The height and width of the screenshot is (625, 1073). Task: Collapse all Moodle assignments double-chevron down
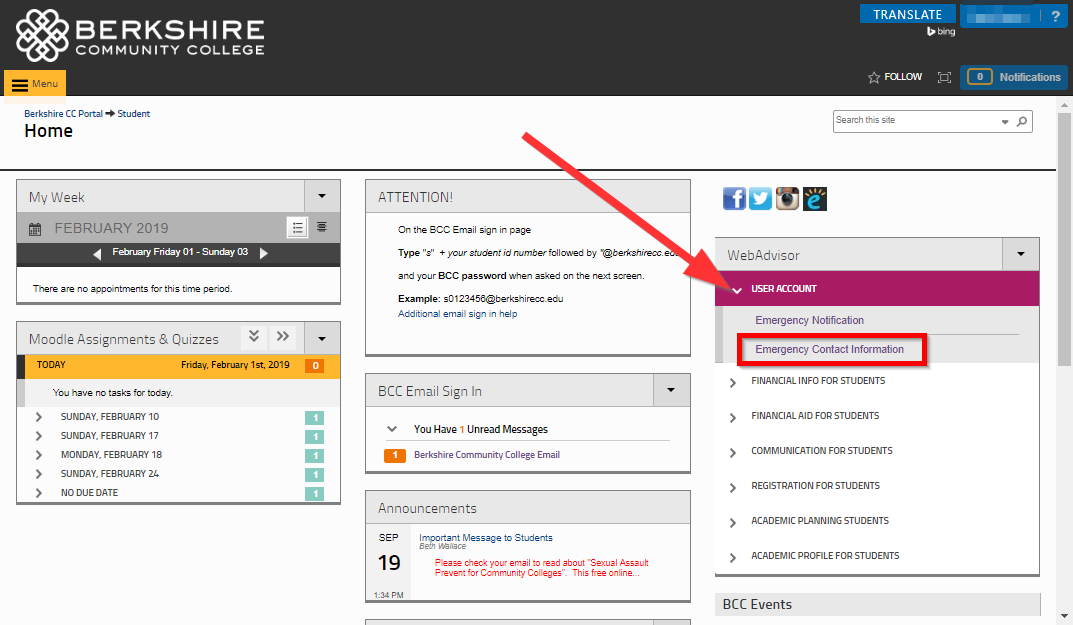(253, 336)
